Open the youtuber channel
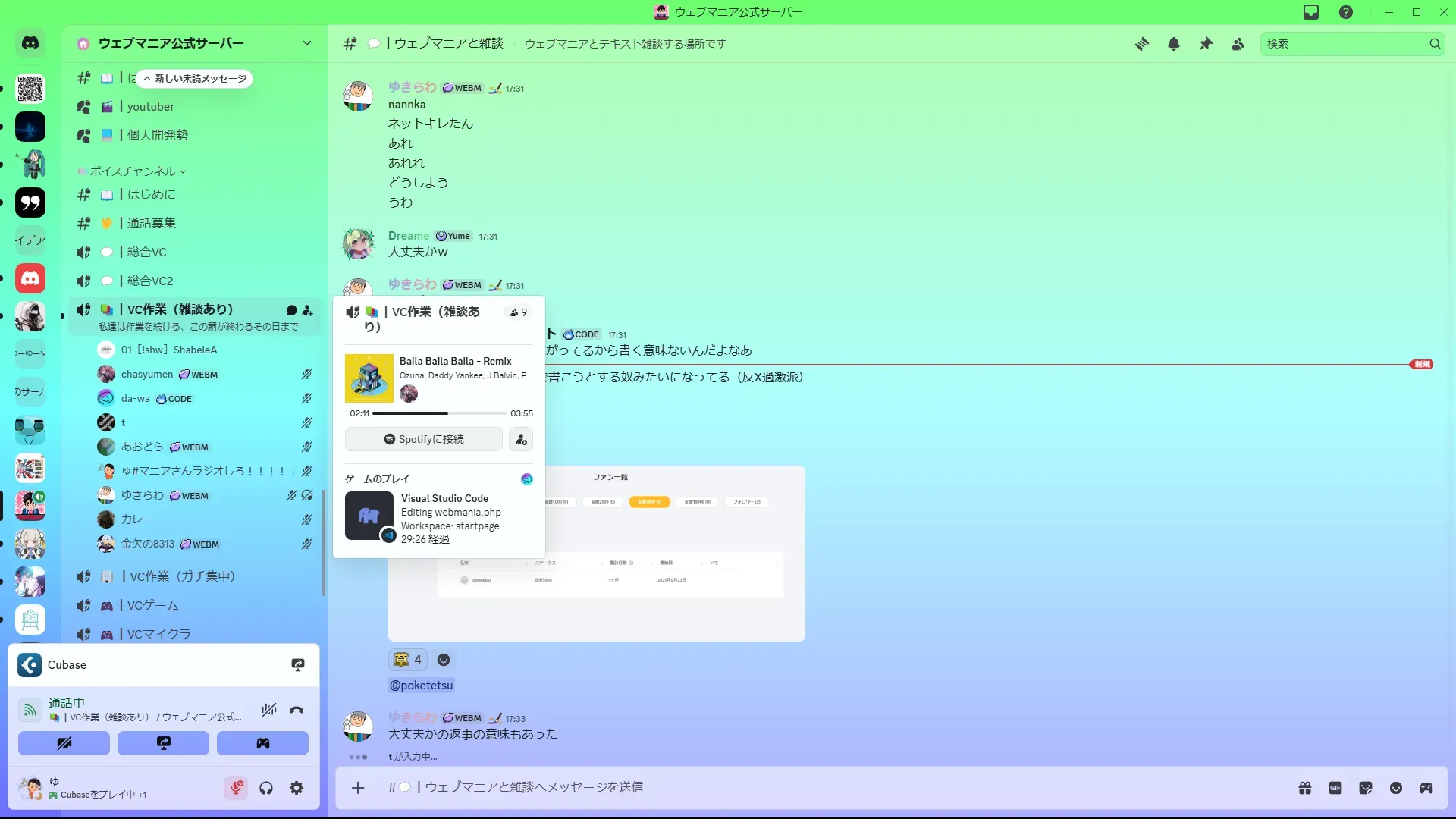 (150, 107)
